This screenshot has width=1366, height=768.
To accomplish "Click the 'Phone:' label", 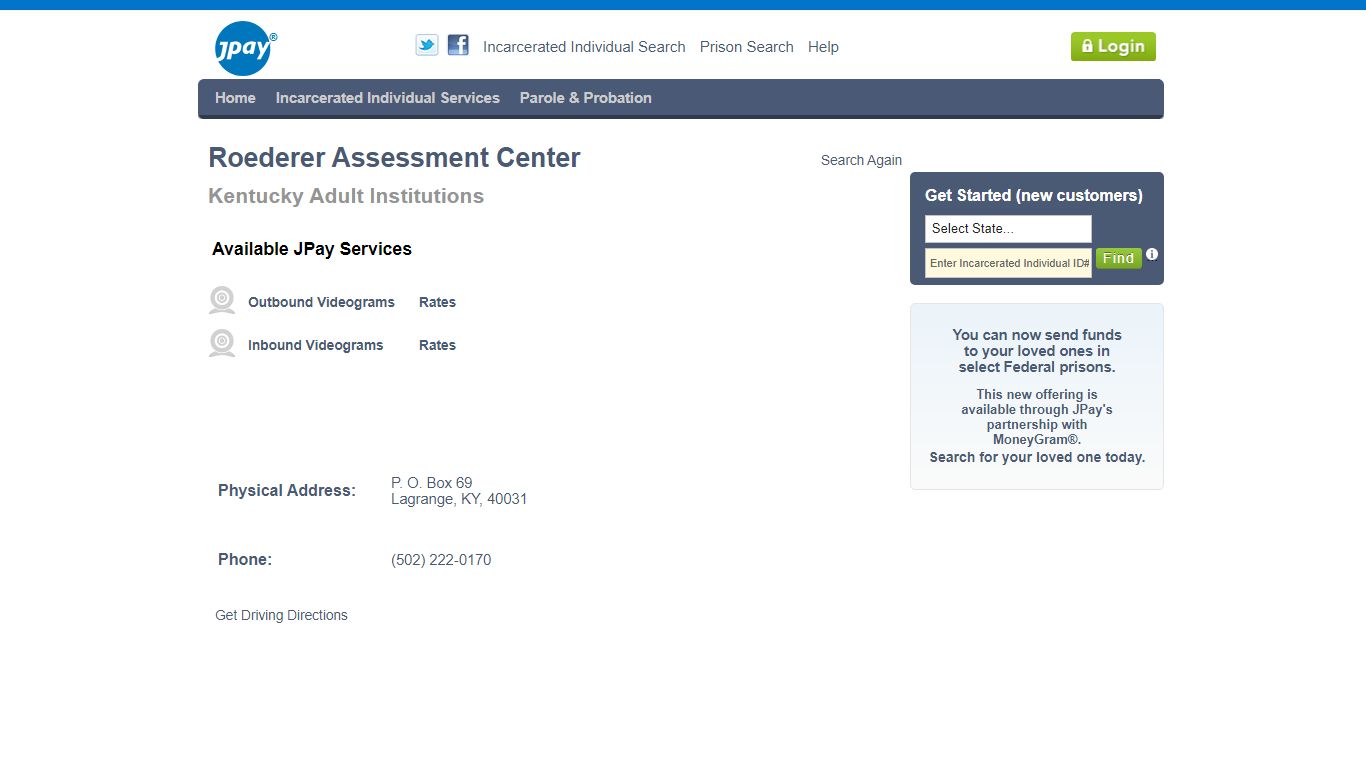I will click(245, 559).
